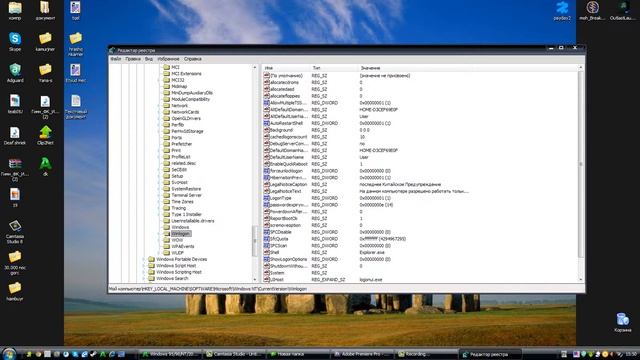Select the ProfileList key

(x=181, y=157)
